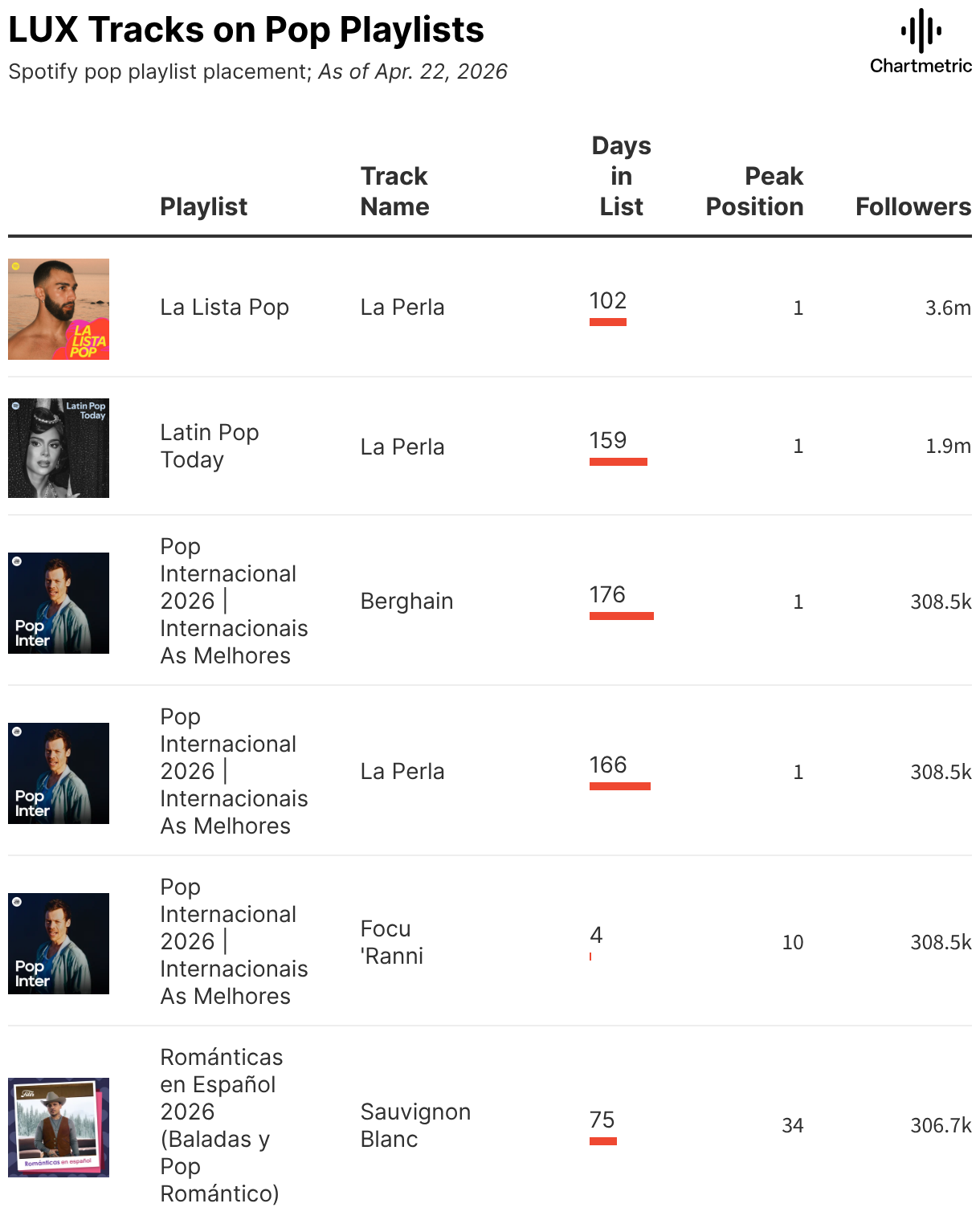The image size is (980, 1232).
Task: Sort by the Peak Position column header
Action: click(754, 191)
